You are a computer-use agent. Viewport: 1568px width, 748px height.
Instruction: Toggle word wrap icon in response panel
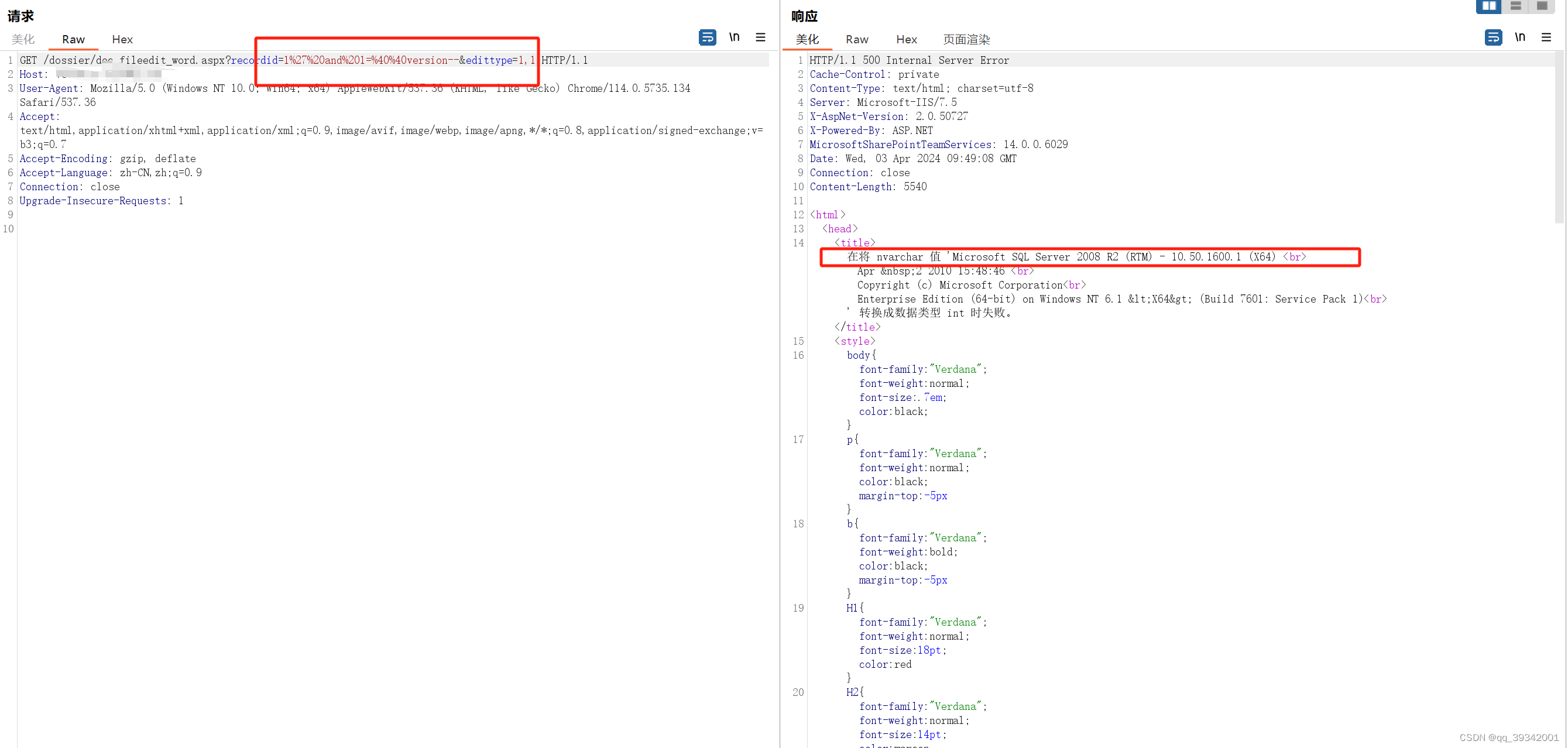click(x=1493, y=37)
